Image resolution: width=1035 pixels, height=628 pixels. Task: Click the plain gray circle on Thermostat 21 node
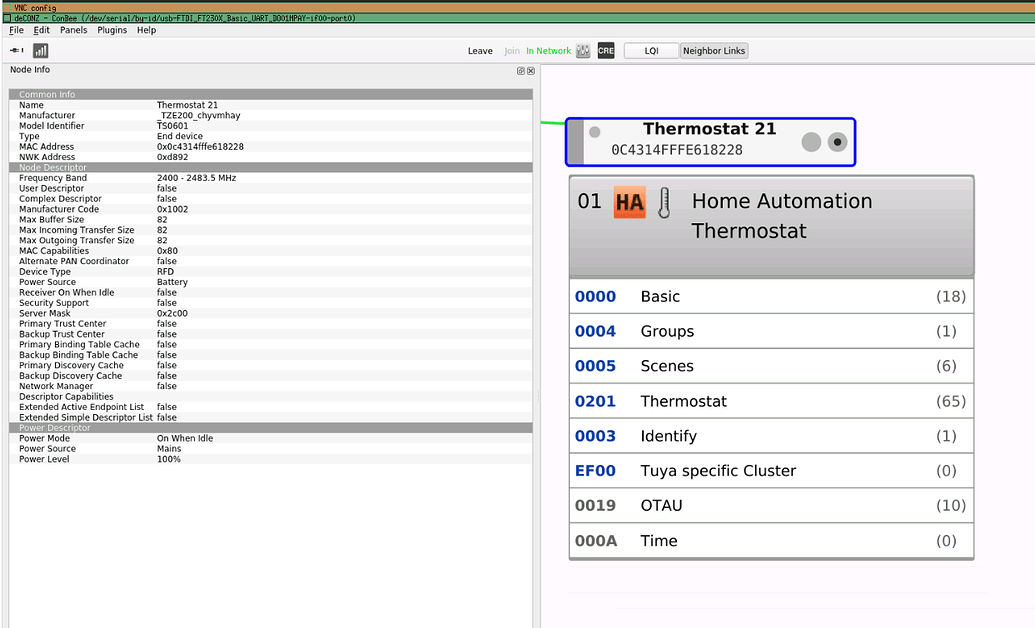811,142
